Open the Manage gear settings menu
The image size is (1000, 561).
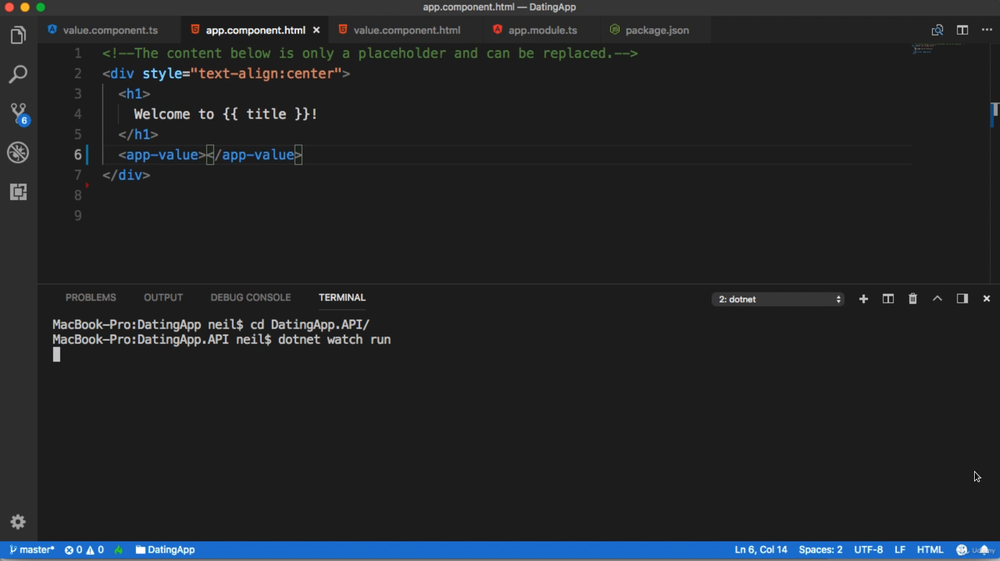pyautogui.click(x=18, y=521)
